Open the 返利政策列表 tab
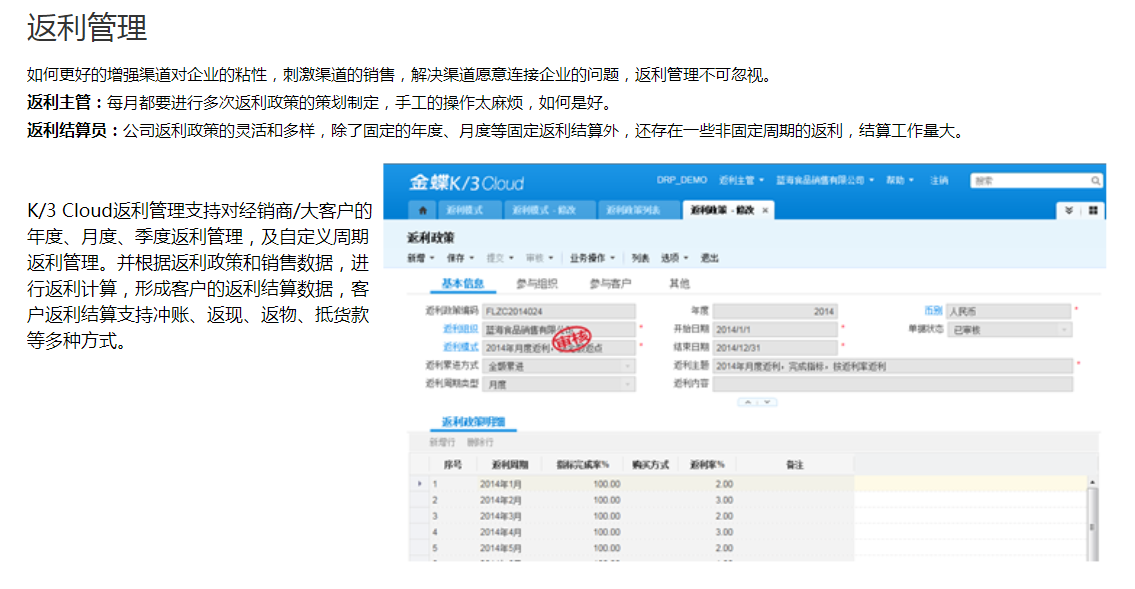Viewport: 1135px width, 589px height. click(635, 211)
